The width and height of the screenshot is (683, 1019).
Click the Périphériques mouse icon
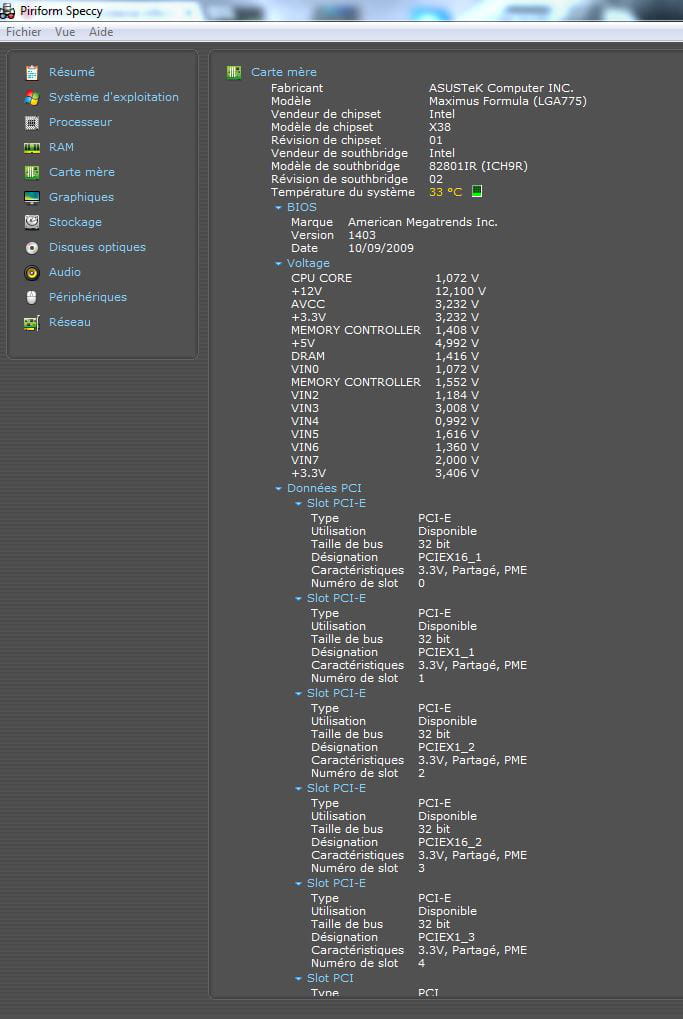[x=32, y=297]
